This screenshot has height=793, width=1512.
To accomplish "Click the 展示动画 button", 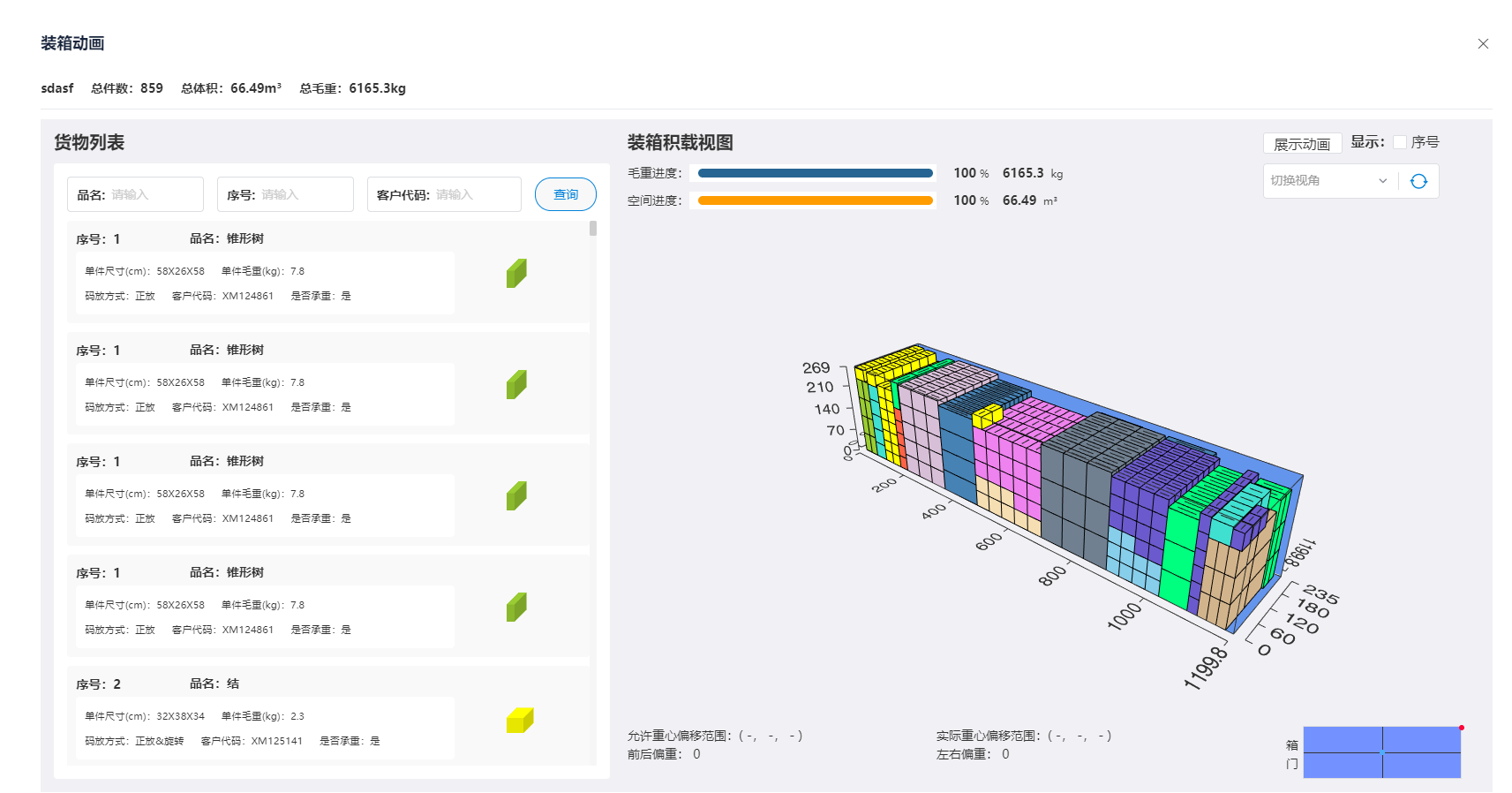I will pos(1302,143).
